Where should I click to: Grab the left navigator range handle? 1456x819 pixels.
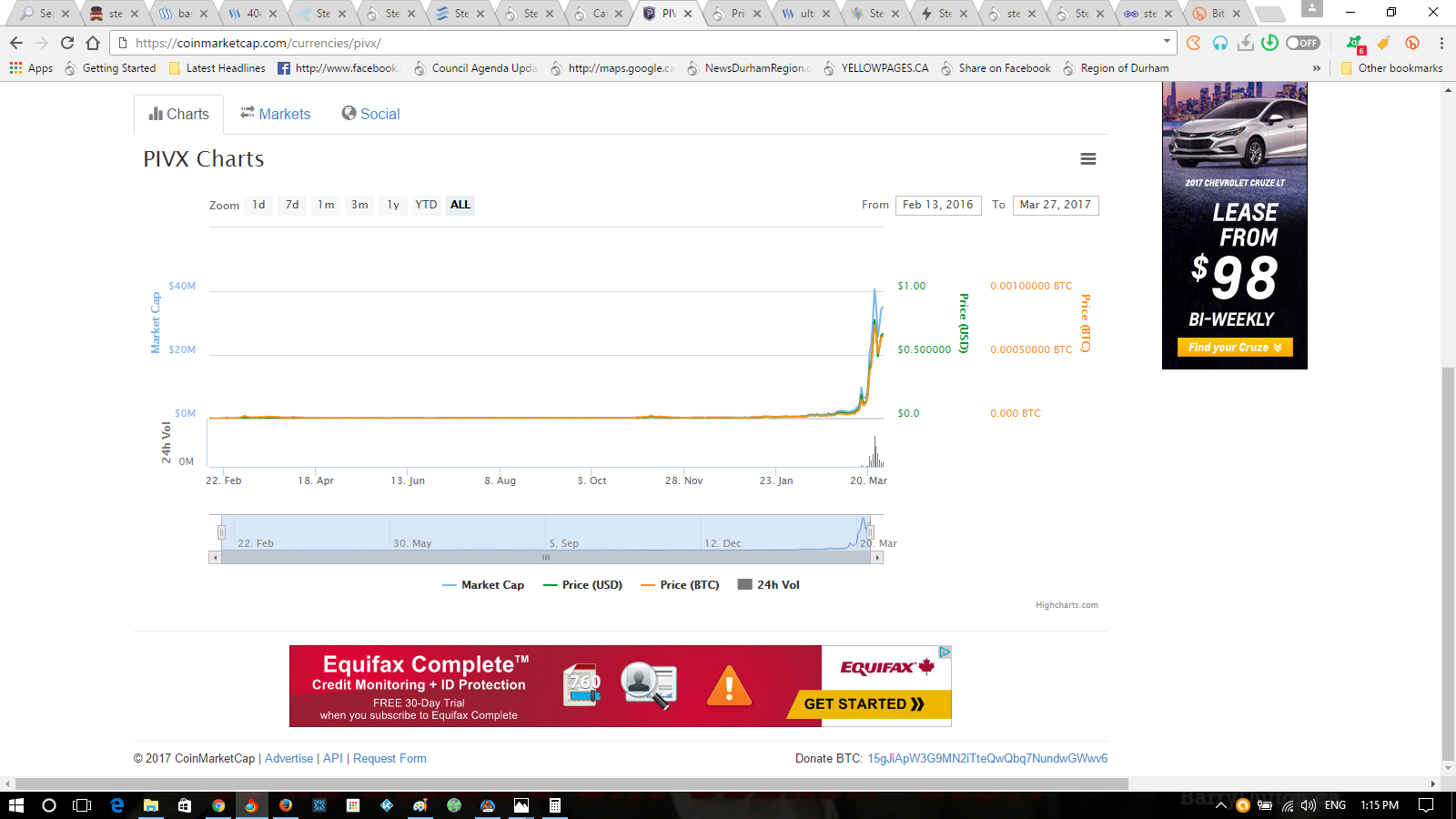221,532
